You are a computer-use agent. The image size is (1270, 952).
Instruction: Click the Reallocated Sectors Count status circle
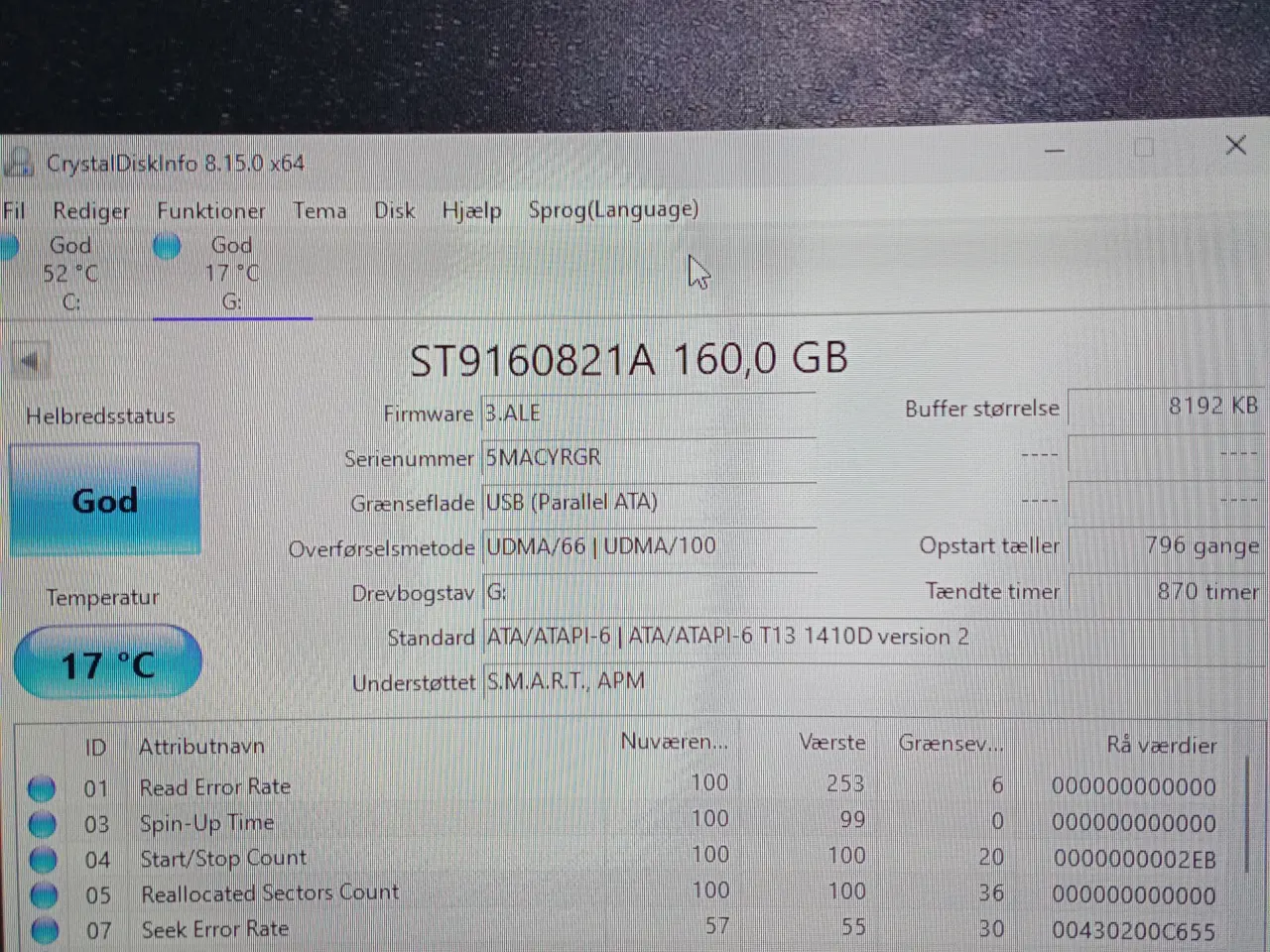pyautogui.click(x=45, y=895)
